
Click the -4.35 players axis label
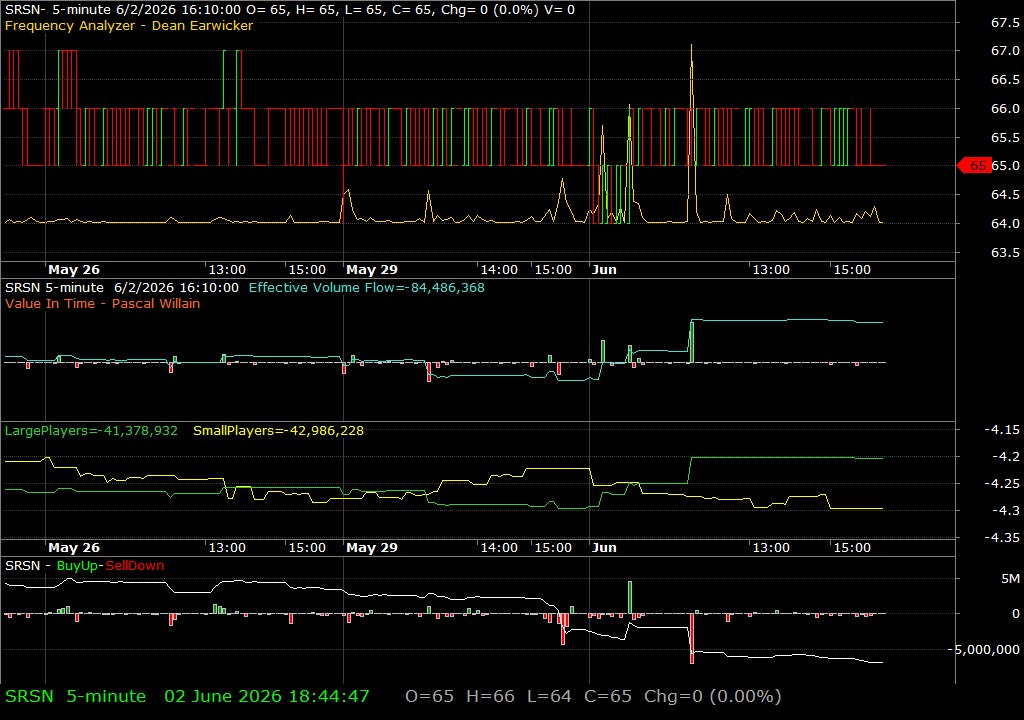[1002, 538]
